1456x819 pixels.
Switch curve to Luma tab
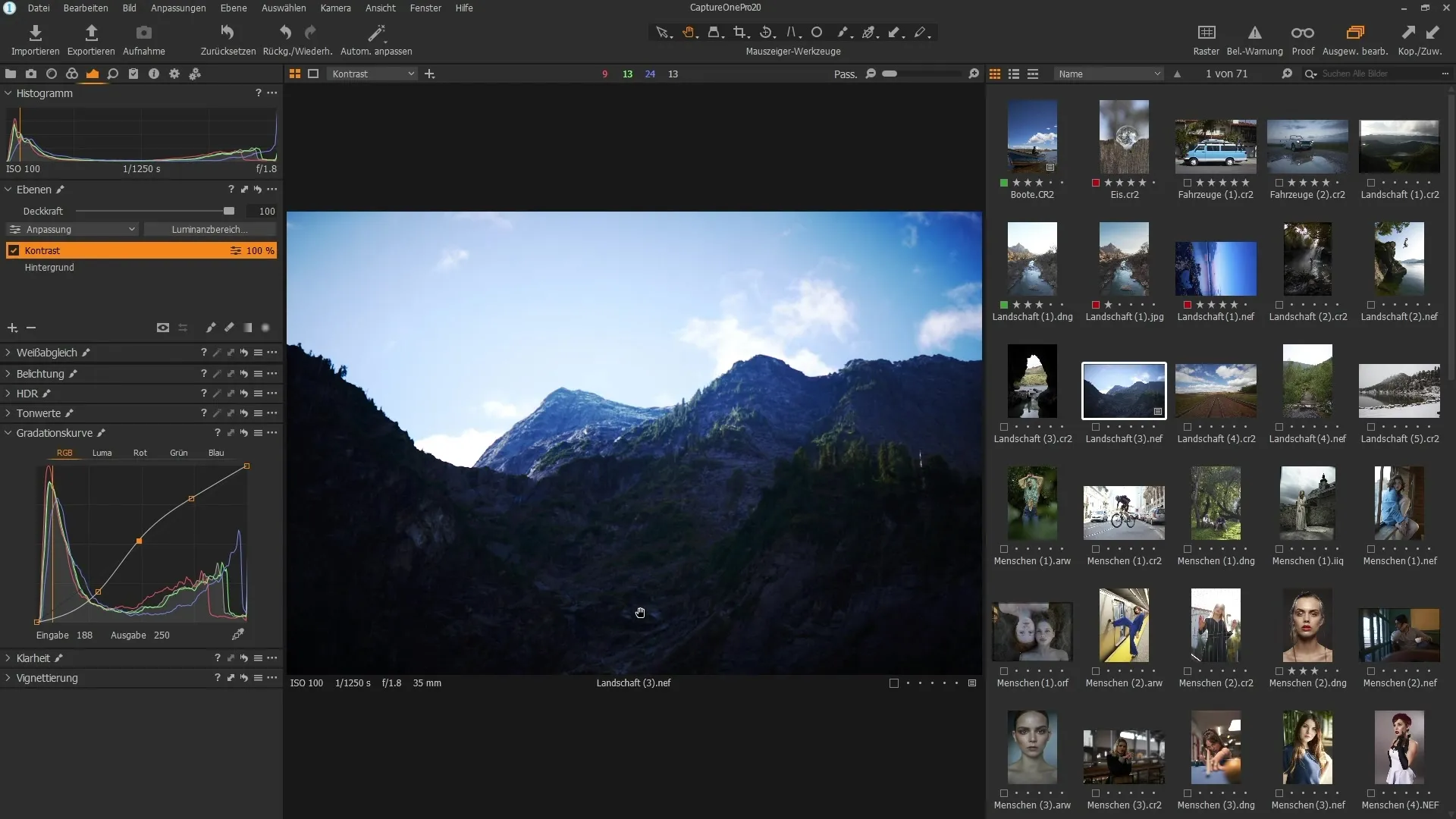tap(102, 453)
